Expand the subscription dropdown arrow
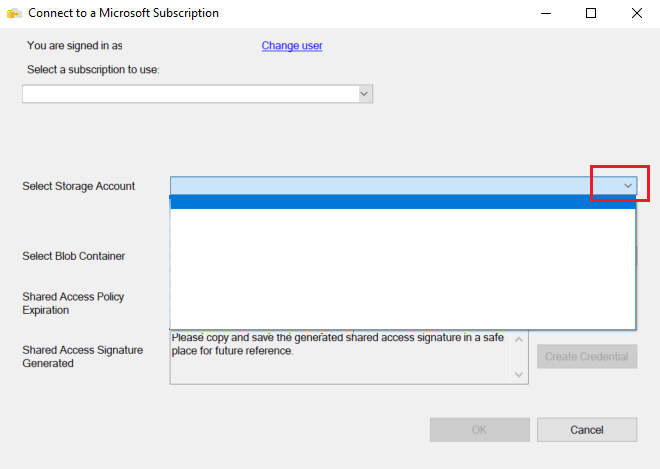 365,94
